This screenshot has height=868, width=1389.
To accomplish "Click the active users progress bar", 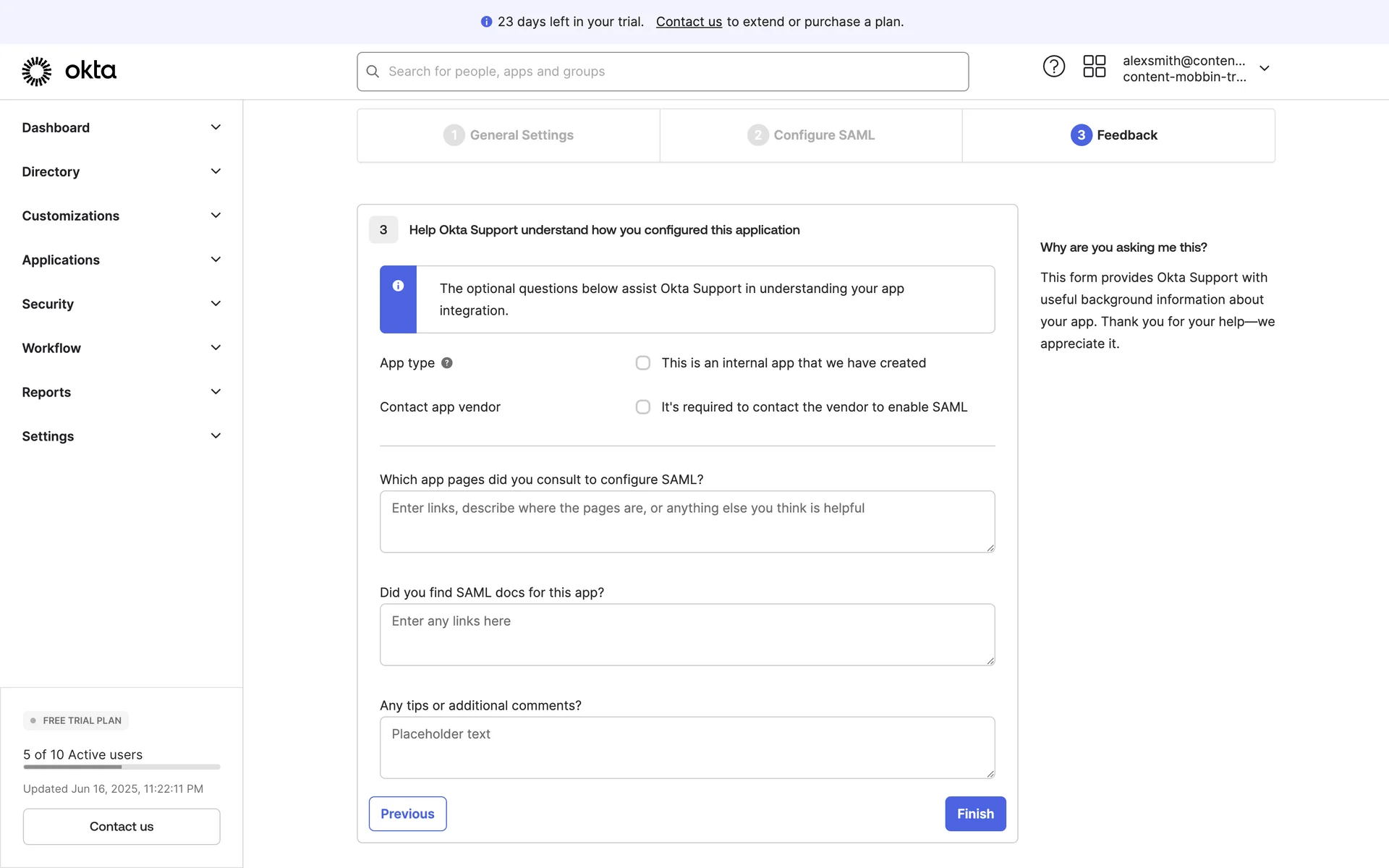I will (122, 767).
